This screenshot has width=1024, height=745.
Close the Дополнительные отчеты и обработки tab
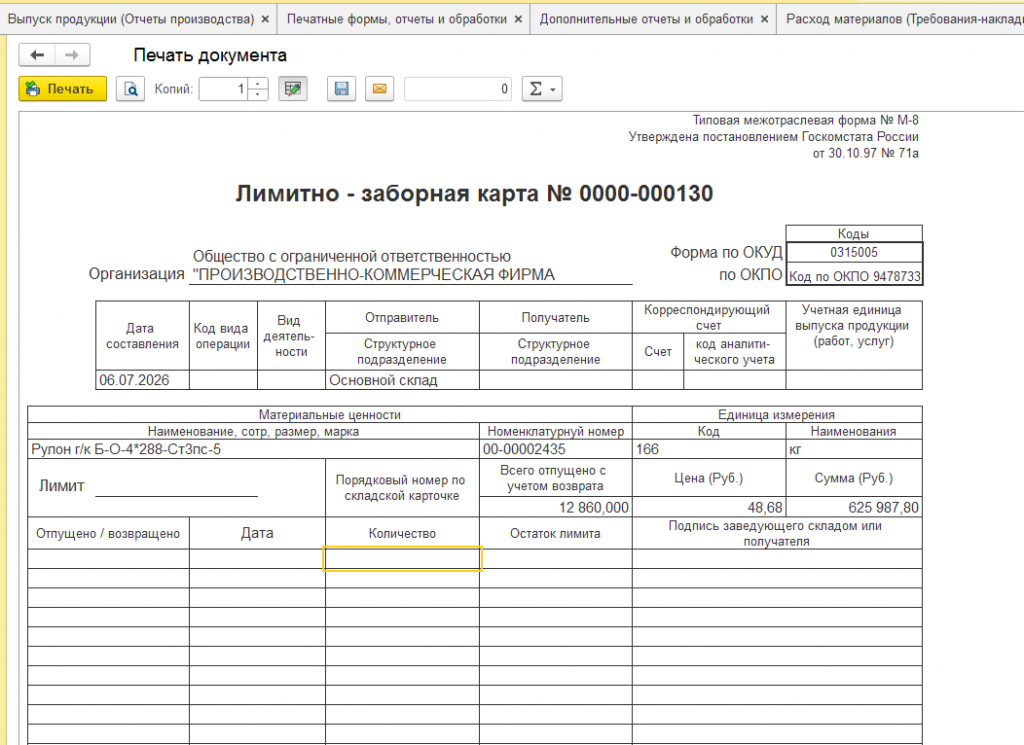click(765, 20)
